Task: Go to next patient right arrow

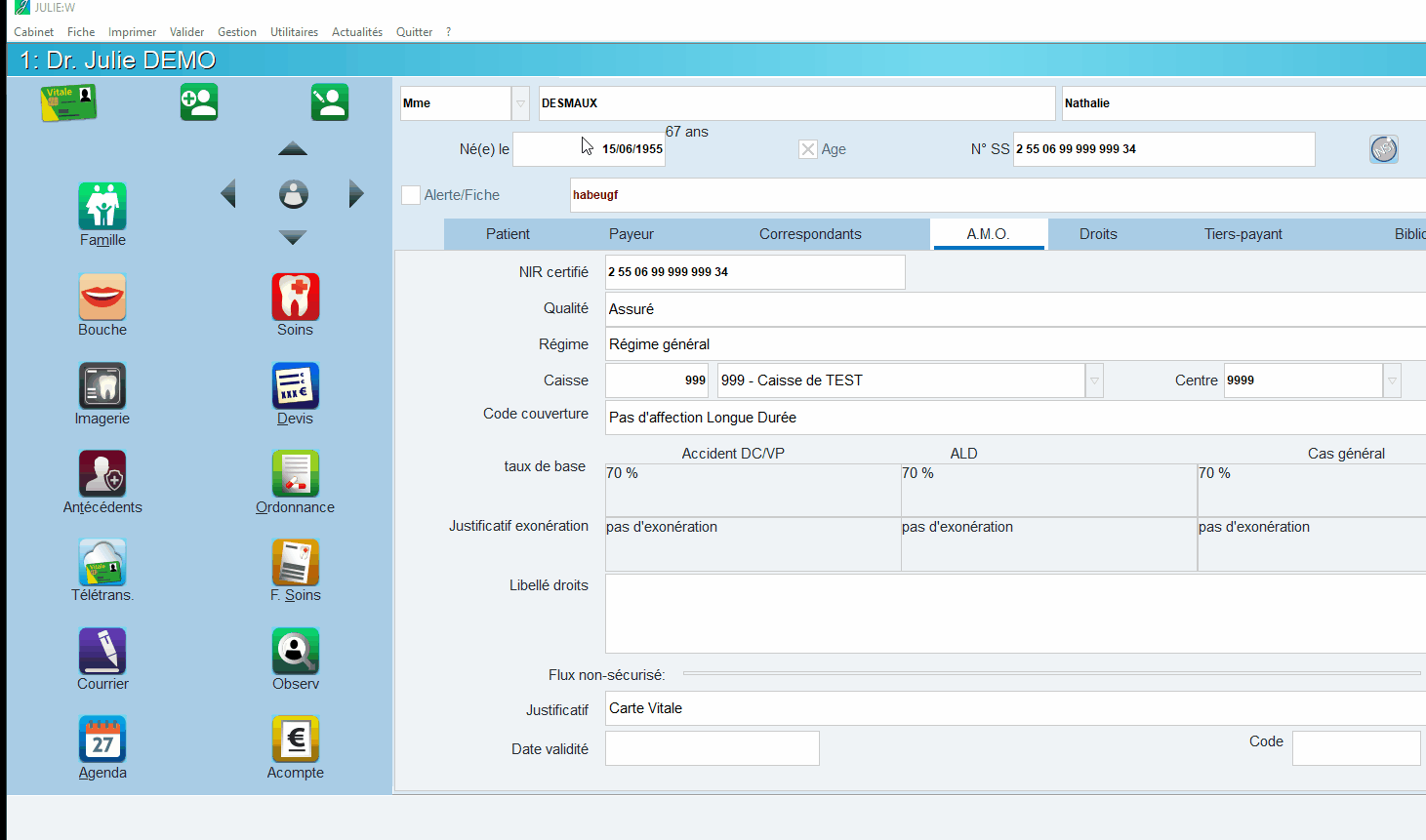Action: coord(356,194)
